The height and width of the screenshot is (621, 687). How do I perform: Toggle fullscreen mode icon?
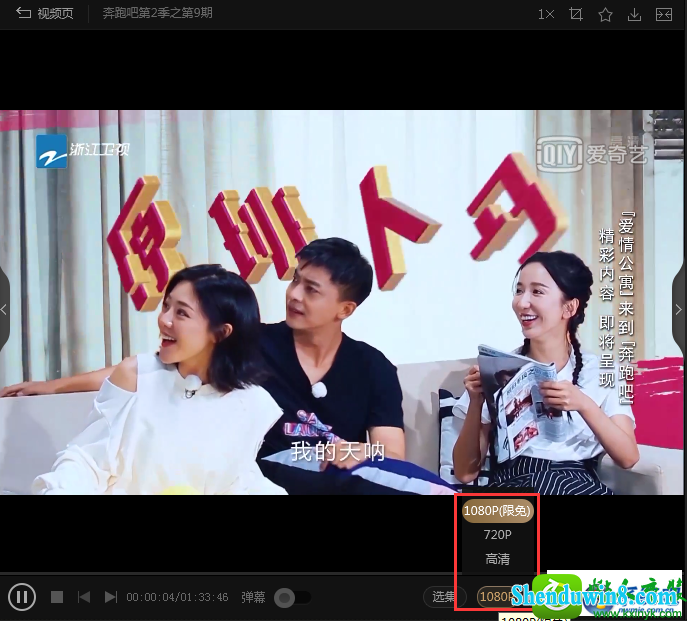[664, 14]
